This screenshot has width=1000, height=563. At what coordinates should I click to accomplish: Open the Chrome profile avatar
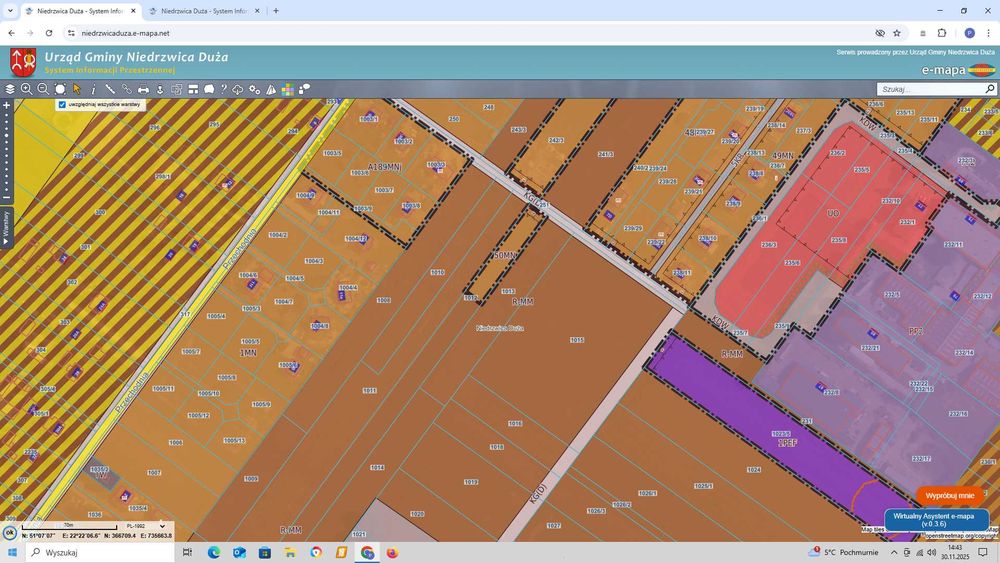point(969,33)
